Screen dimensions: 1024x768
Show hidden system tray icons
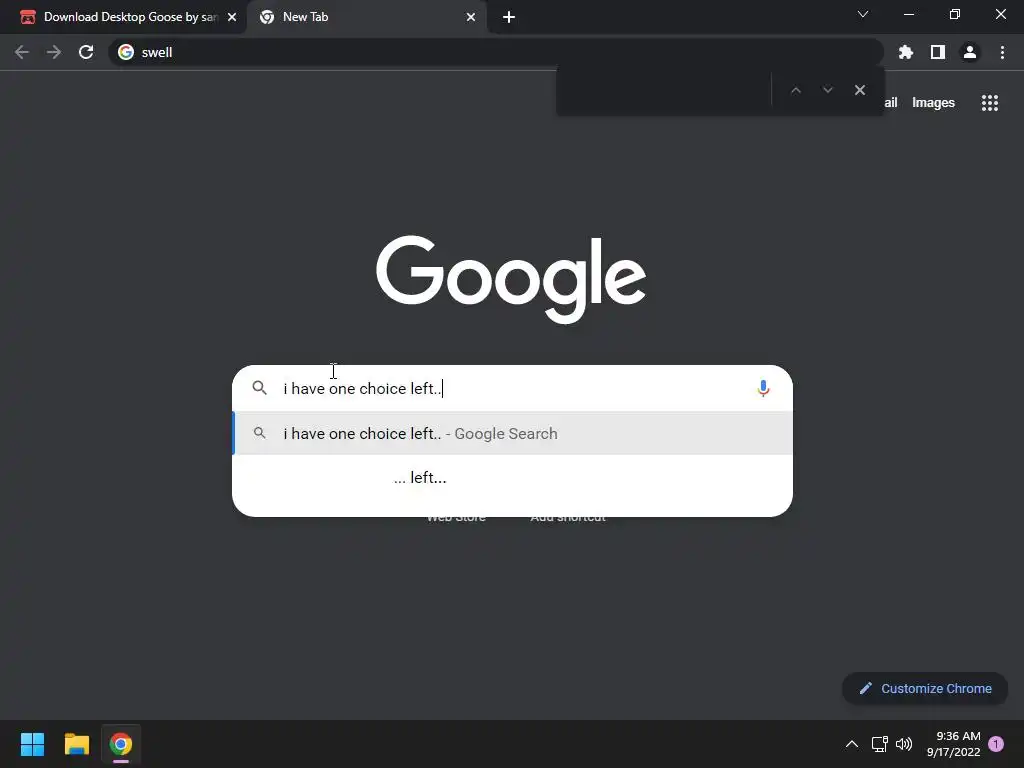(x=852, y=744)
